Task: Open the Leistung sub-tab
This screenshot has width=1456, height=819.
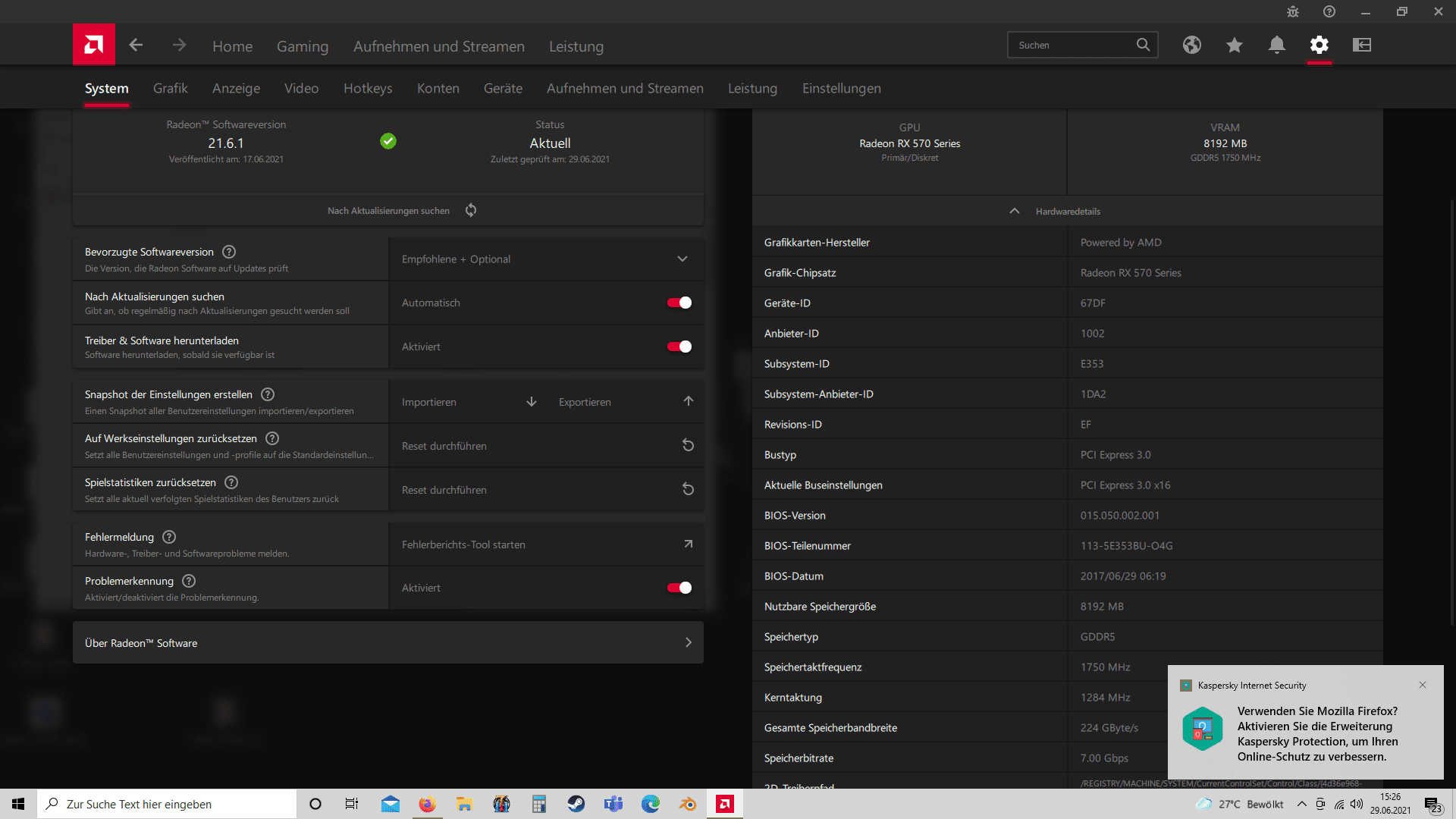Action: [752, 88]
